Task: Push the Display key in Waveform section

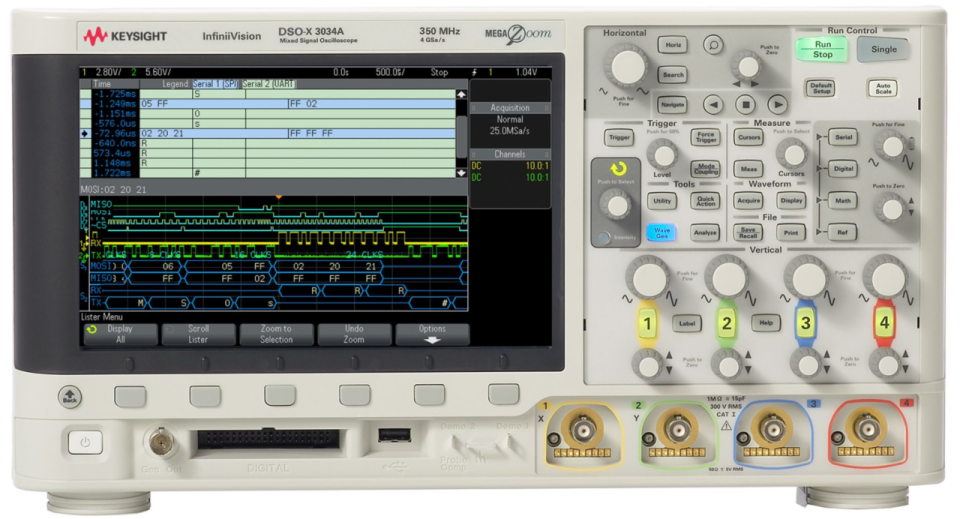Action: pos(792,200)
